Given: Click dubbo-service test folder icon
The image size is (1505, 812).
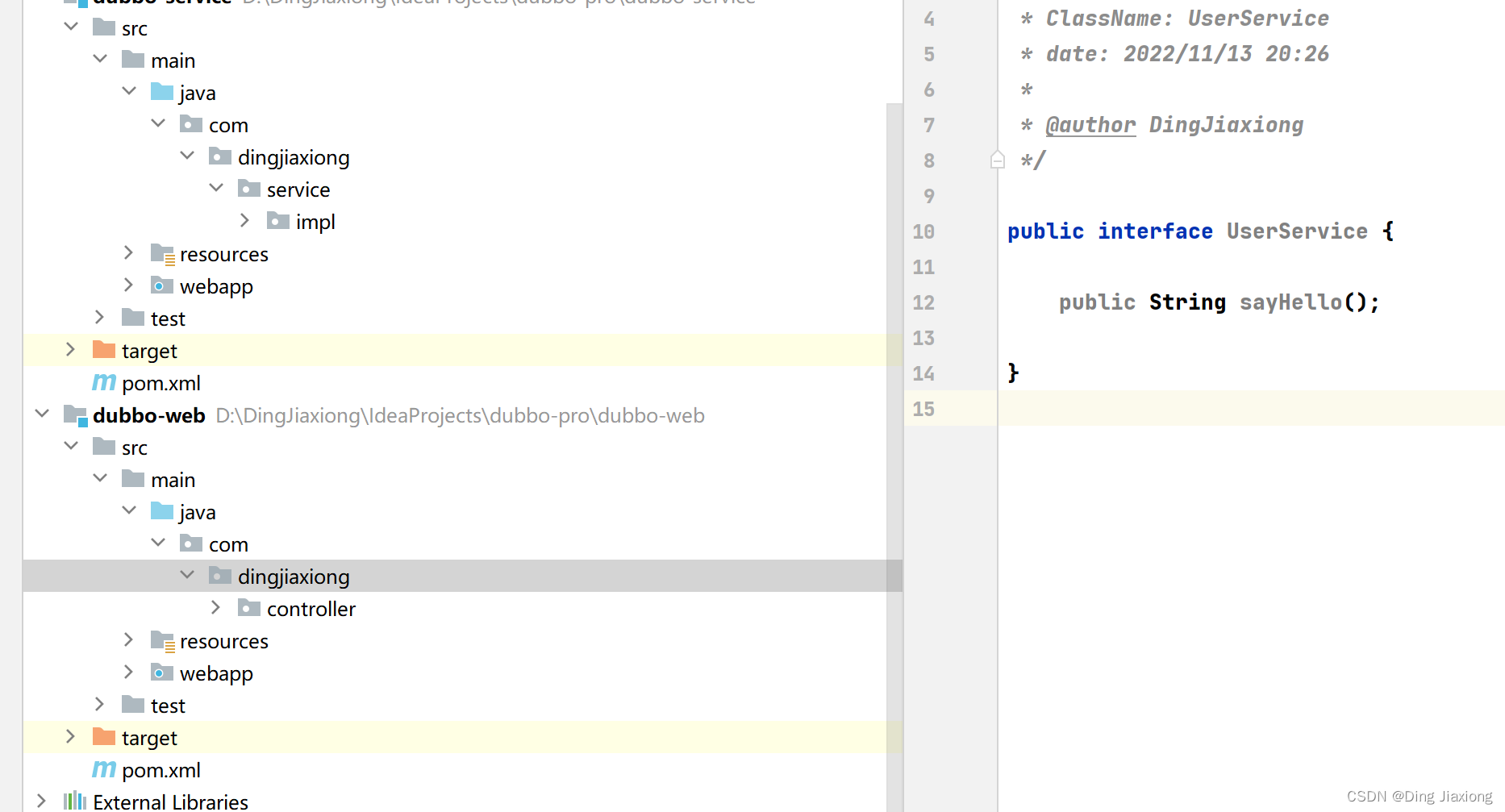Looking at the screenshot, I should coord(133,317).
